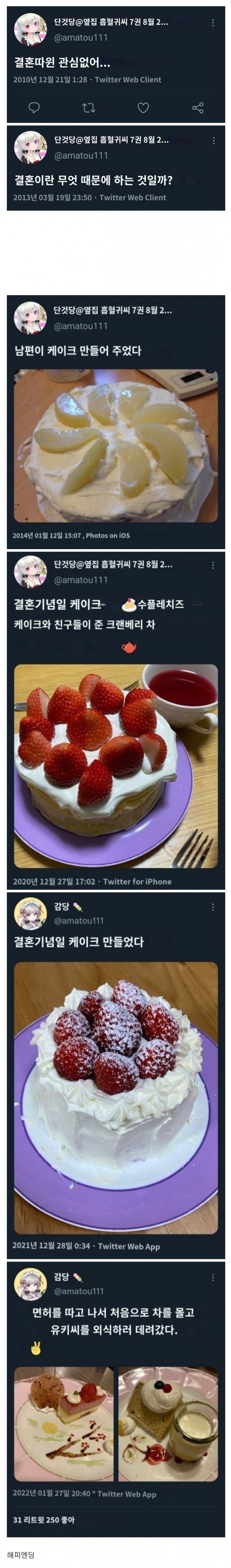Open the pear-topped cake photo

point(115,445)
